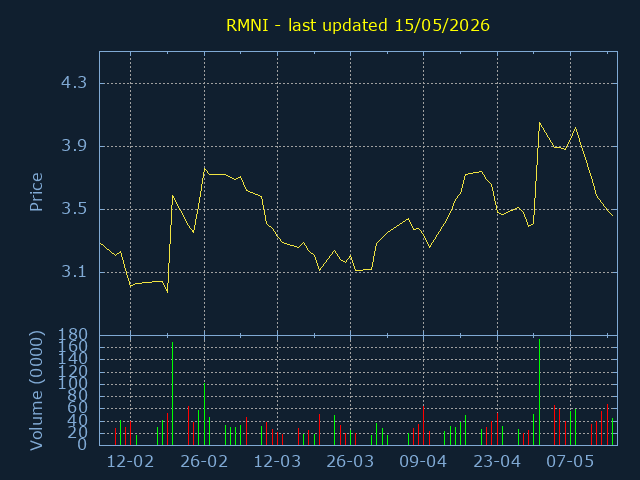Click the chart title RMNI last updated

click(358, 26)
